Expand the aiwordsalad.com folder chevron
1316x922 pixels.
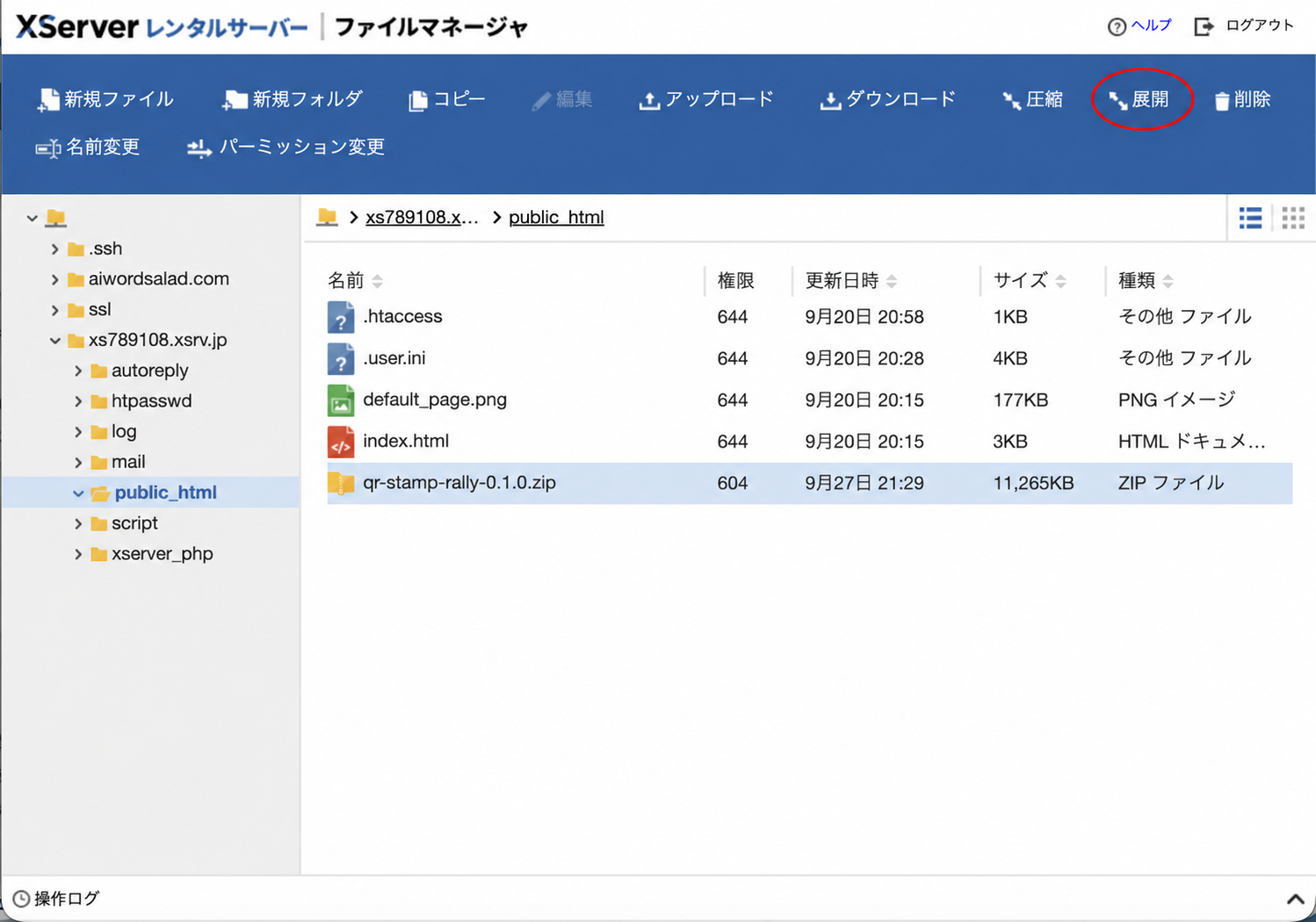[54, 280]
